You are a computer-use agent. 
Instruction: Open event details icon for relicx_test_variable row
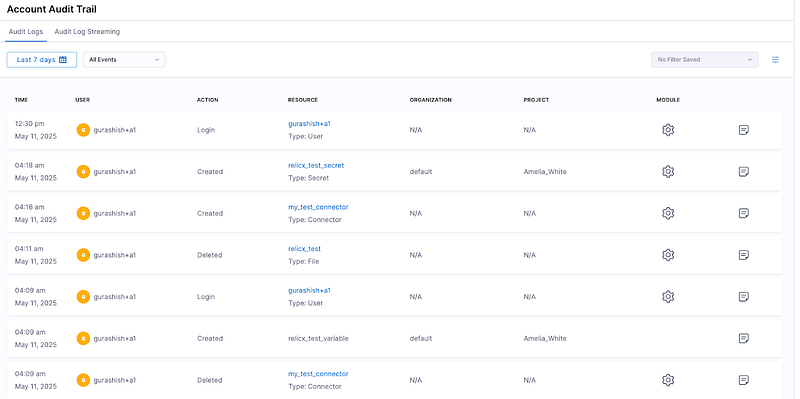point(744,338)
